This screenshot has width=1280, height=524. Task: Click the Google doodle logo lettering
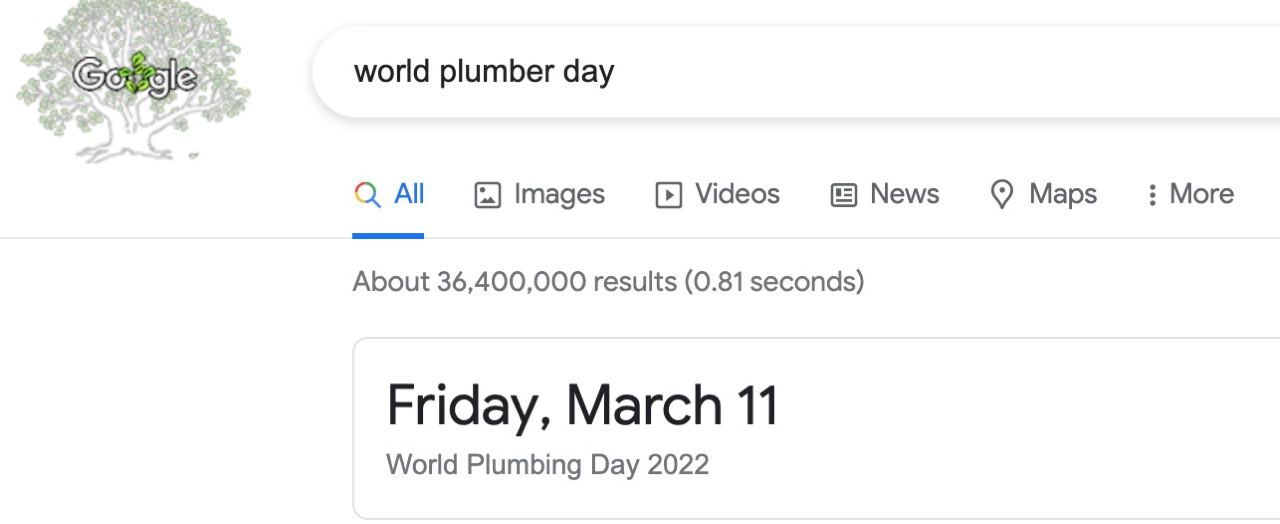[135, 75]
